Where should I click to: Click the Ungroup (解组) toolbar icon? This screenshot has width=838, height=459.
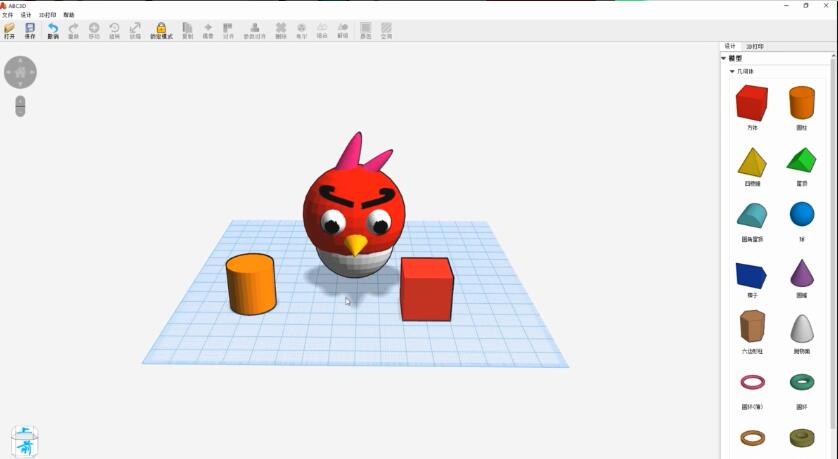pos(343,28)
